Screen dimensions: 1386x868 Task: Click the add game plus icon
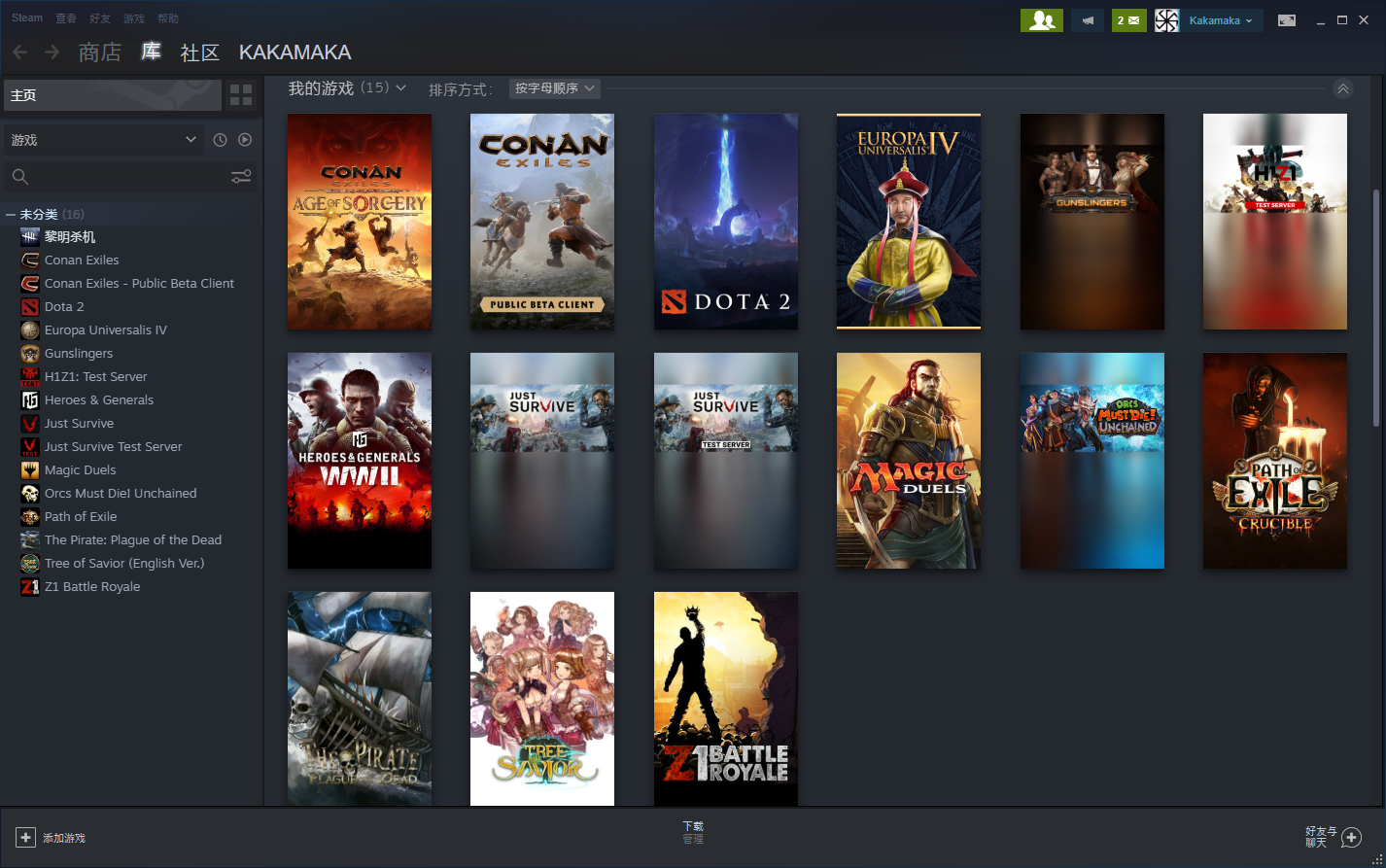(26, 837)
